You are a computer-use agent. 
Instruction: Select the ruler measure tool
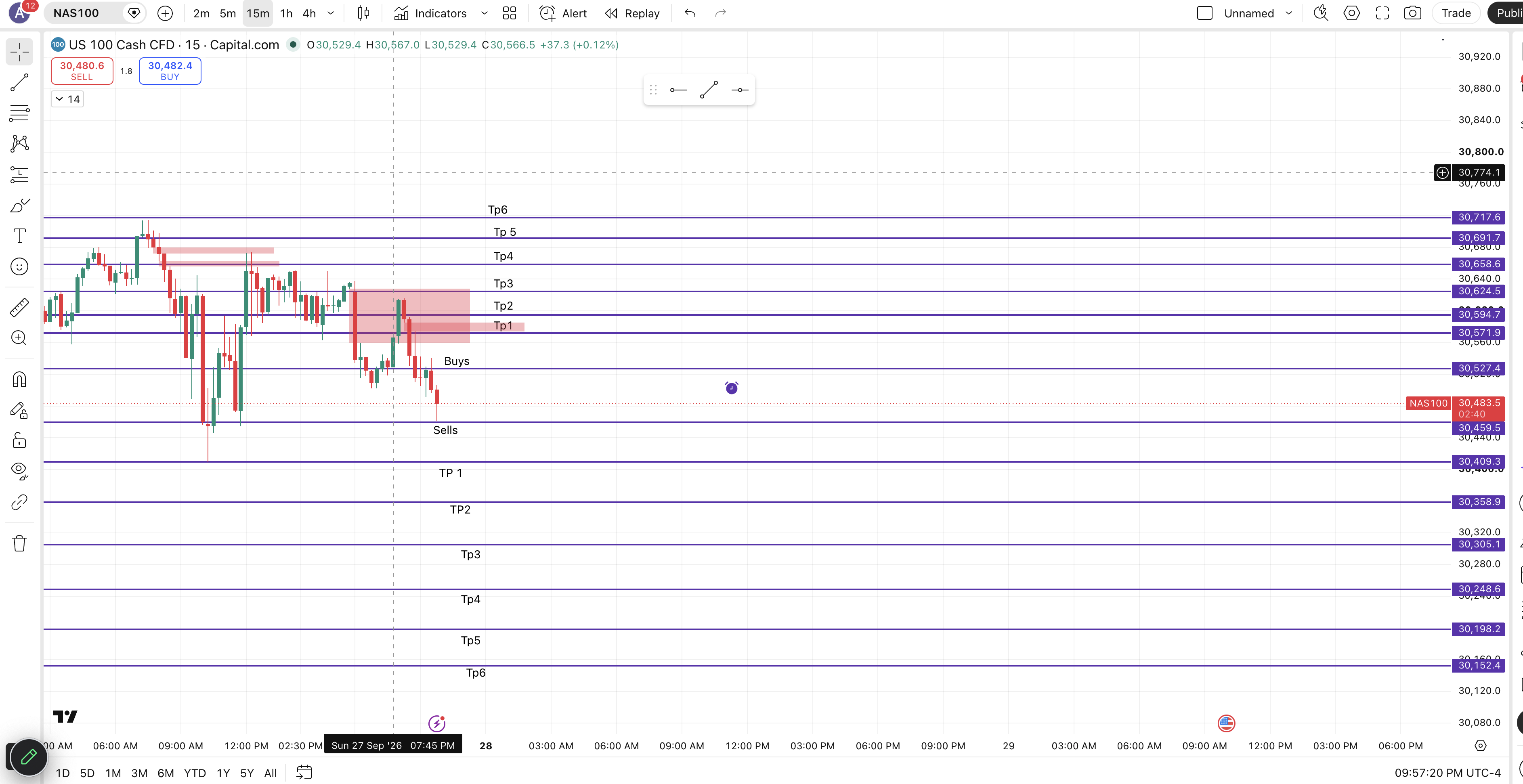click(x=19, y=308)
